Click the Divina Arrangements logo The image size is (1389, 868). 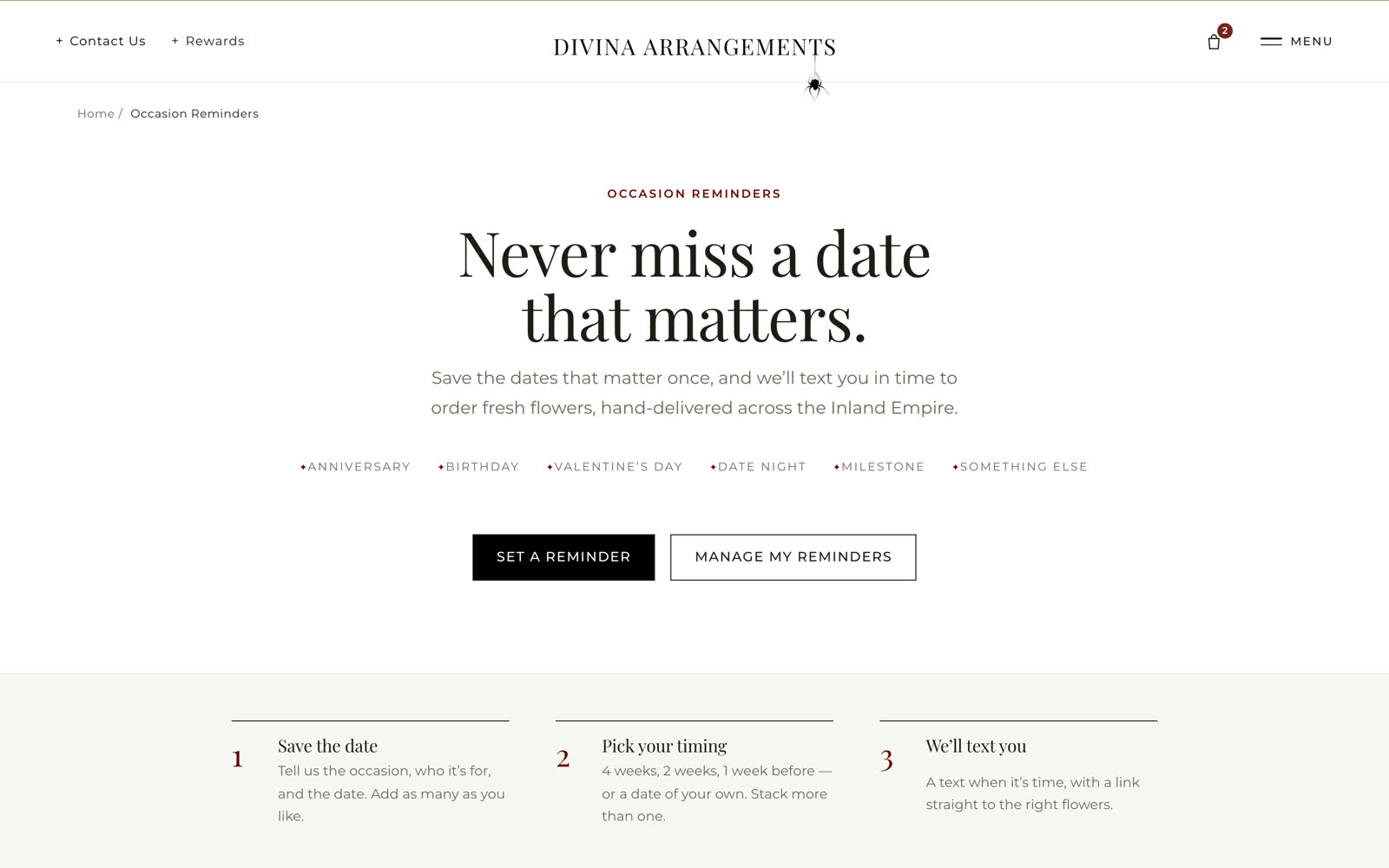[x=694, y=47]
